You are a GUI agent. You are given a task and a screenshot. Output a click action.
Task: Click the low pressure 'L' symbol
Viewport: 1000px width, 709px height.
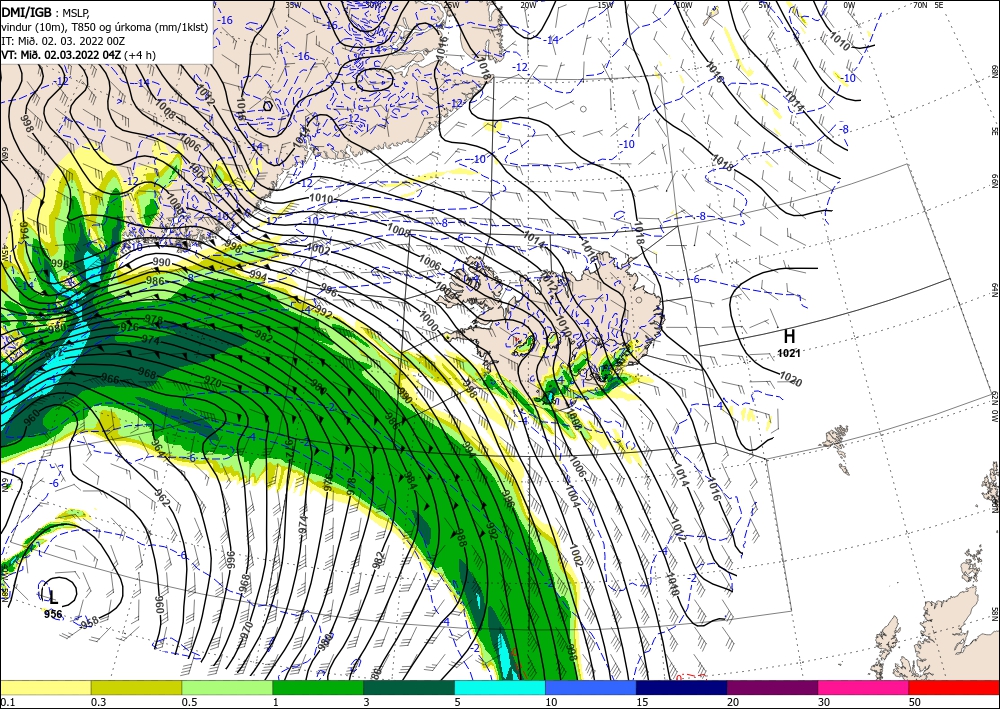(54, 597)
